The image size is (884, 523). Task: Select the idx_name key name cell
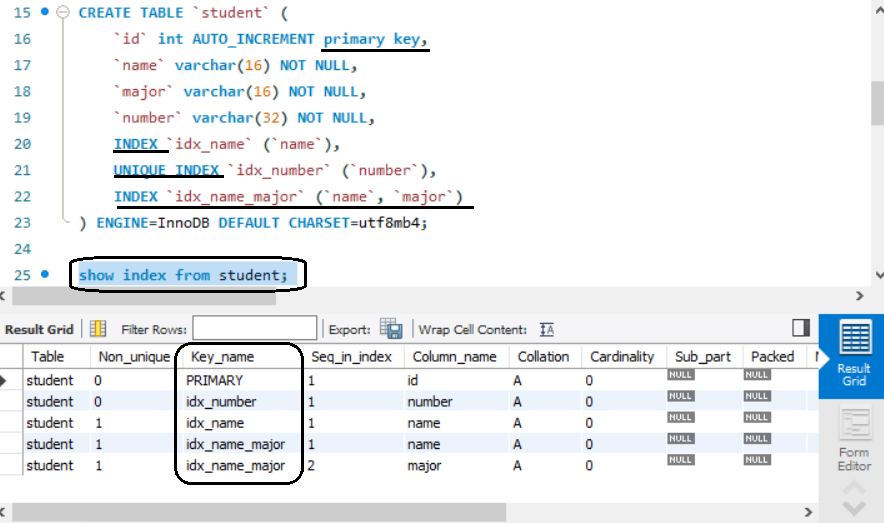click(215, 423)
